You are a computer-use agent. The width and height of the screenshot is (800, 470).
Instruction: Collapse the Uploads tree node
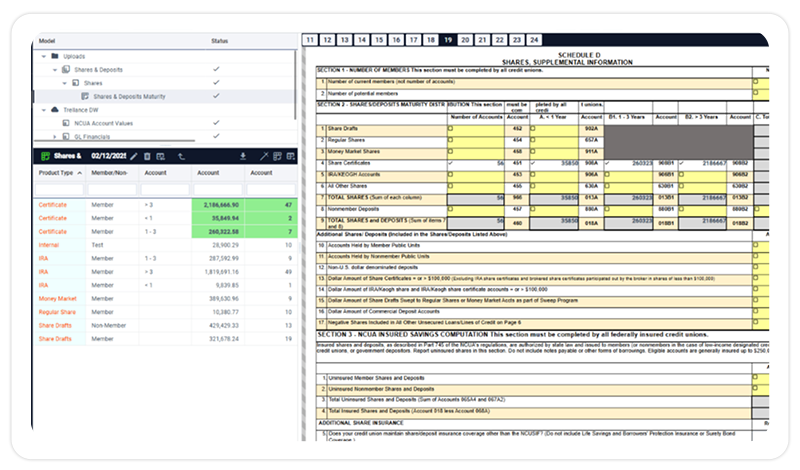[44, 56]
